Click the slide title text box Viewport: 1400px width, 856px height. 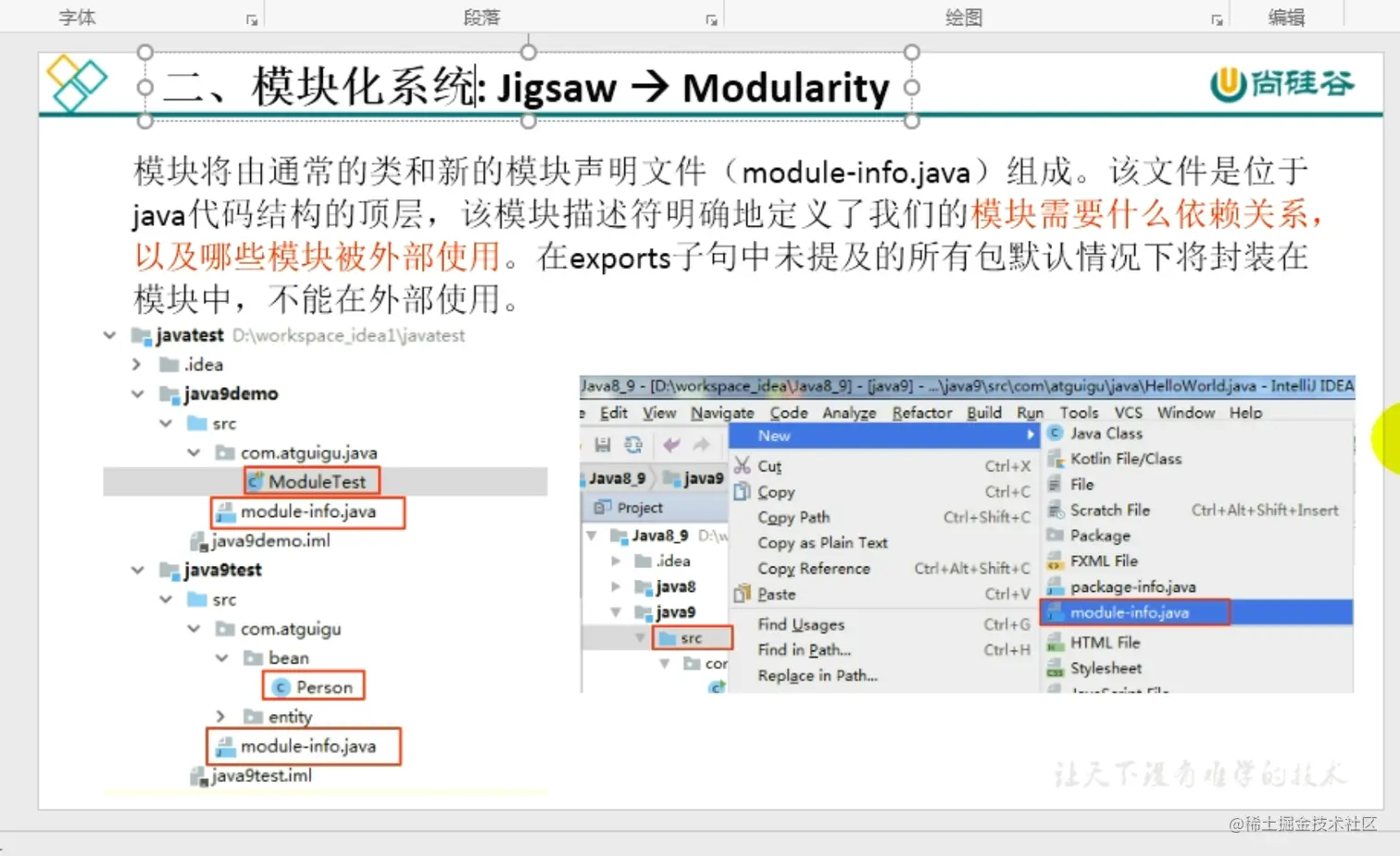[x=528, y=87]
